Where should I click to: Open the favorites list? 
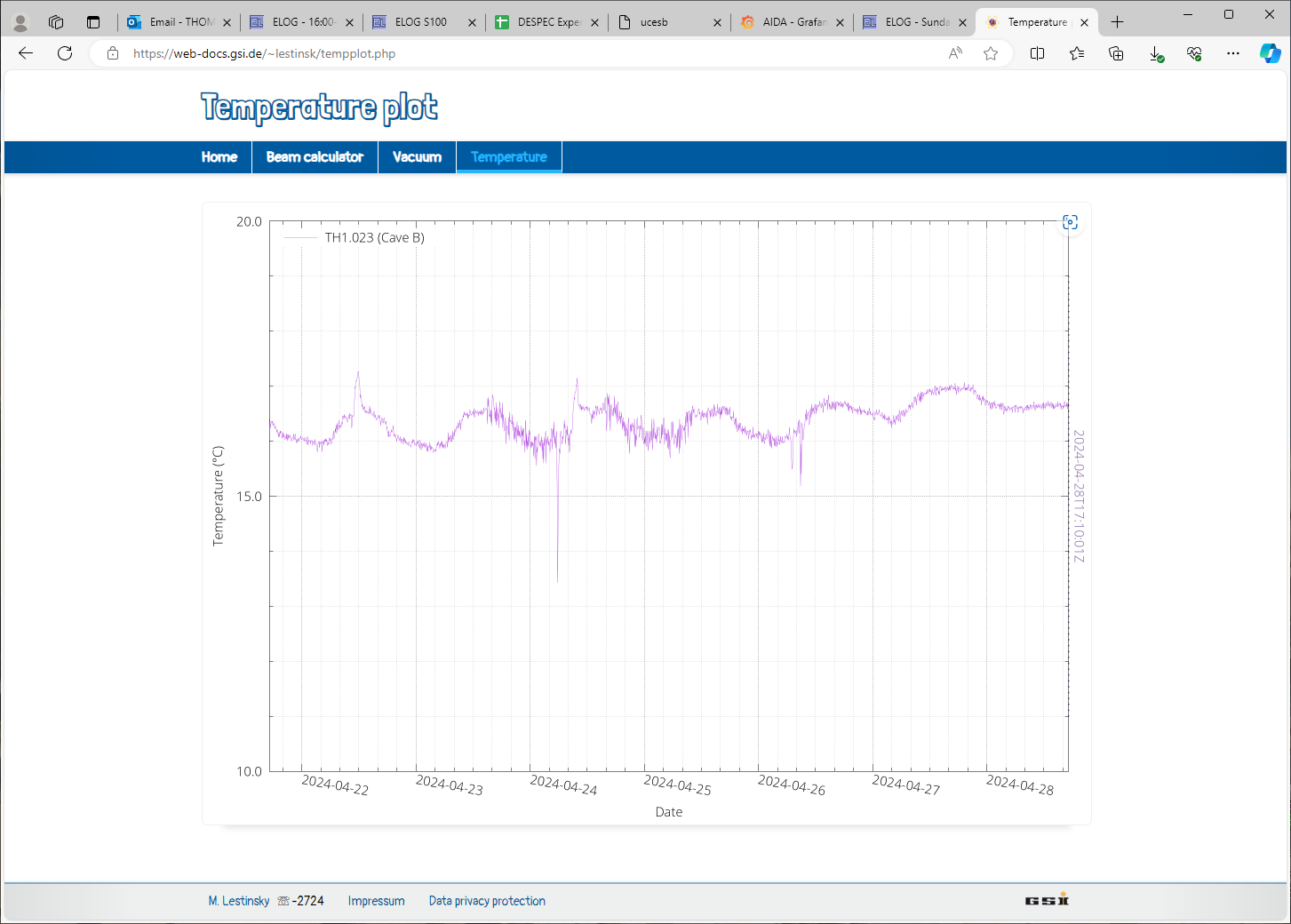(x=1077, y=53)
